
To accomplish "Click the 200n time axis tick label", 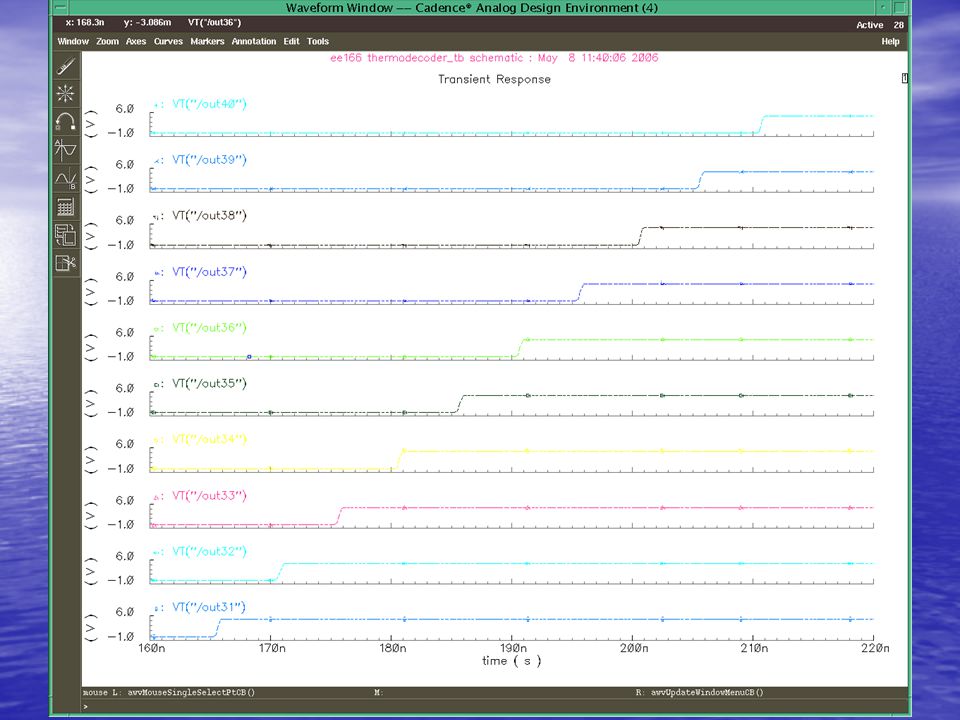I will point(634,648).
